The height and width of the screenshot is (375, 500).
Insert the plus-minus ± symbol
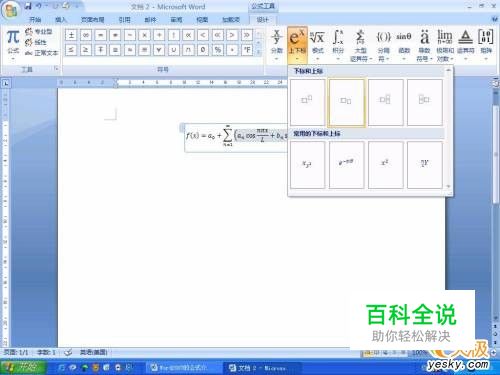click(x=71, y=35)
